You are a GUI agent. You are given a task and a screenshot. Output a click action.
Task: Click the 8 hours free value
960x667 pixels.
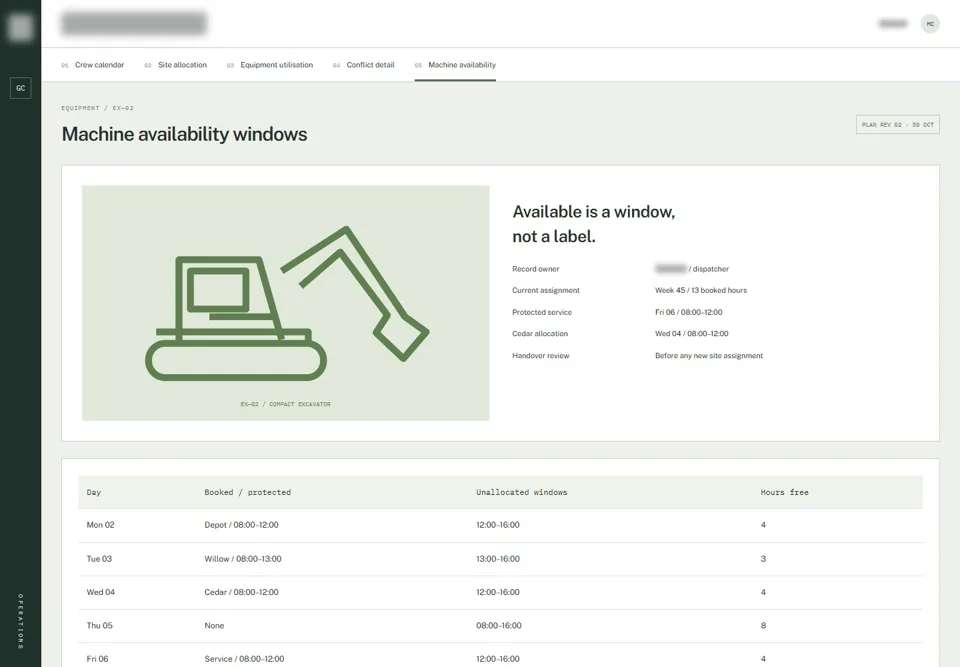[x=763, y=625]
